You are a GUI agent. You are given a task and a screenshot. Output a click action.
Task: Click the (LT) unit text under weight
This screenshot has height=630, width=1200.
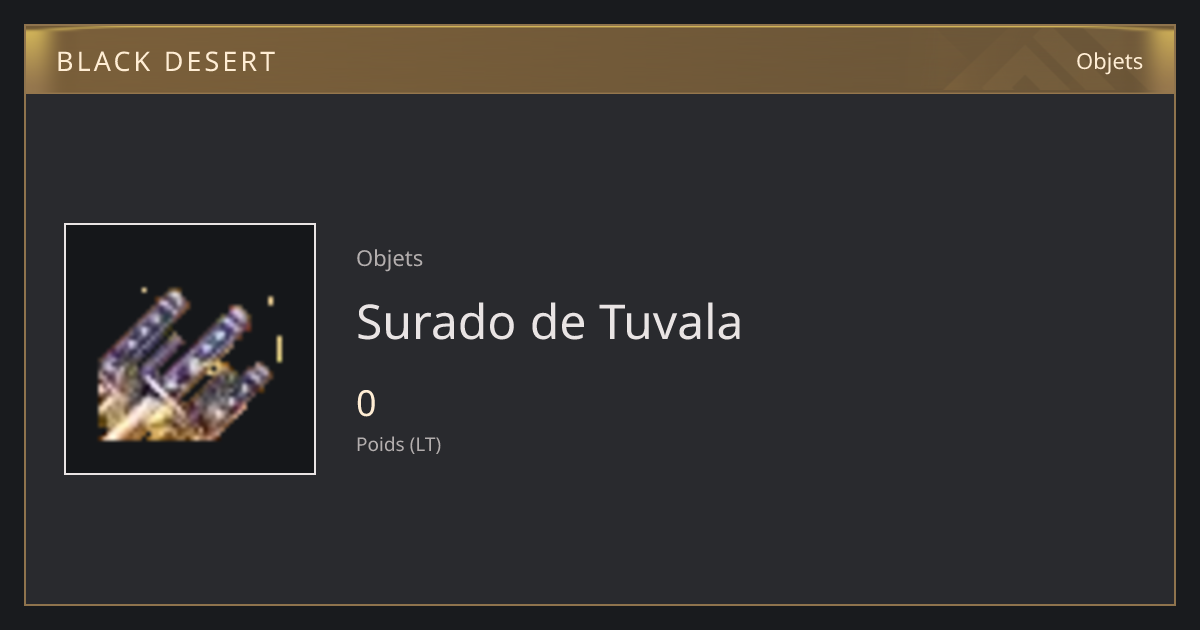(424, 444)
